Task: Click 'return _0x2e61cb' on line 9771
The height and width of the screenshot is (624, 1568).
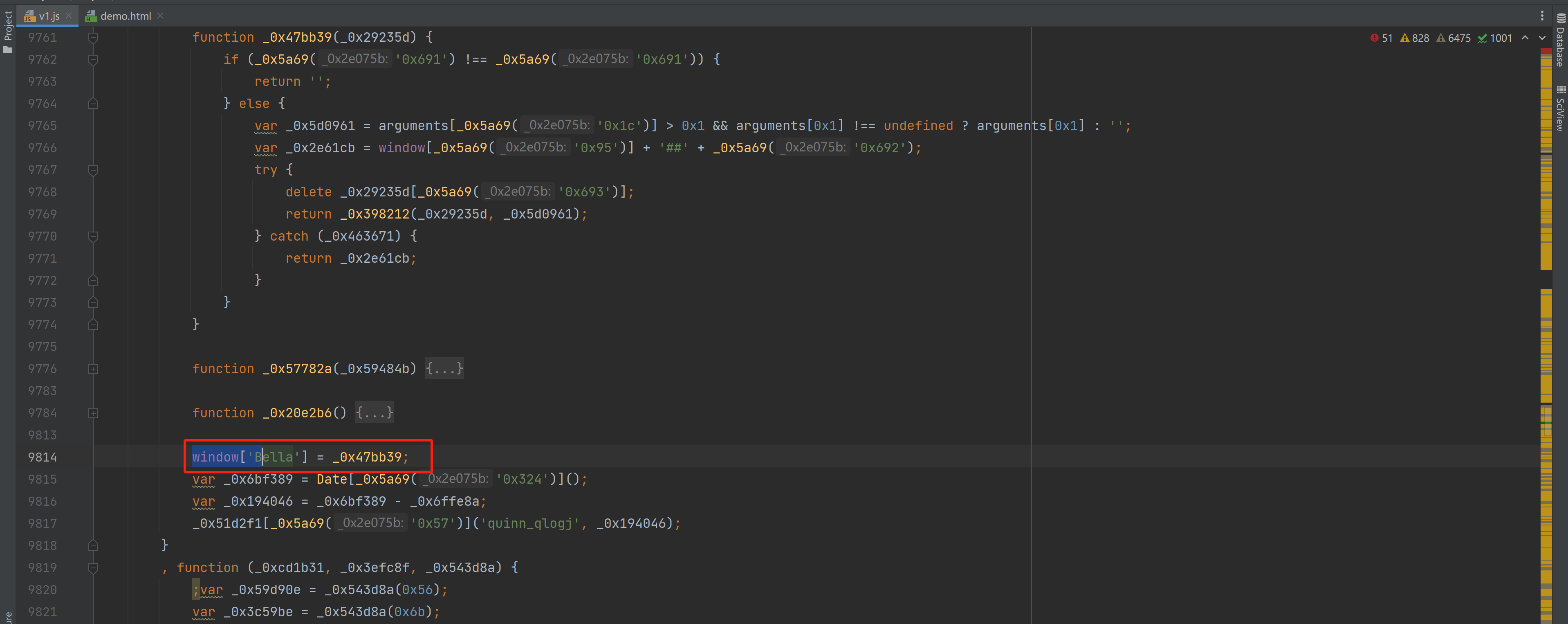Action: coord(348,258)
